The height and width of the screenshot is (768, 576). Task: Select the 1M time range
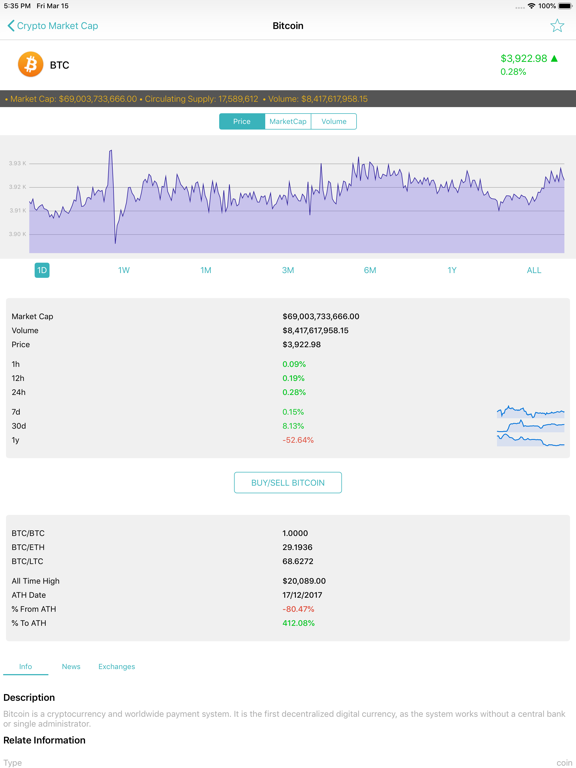pos(206,270)
